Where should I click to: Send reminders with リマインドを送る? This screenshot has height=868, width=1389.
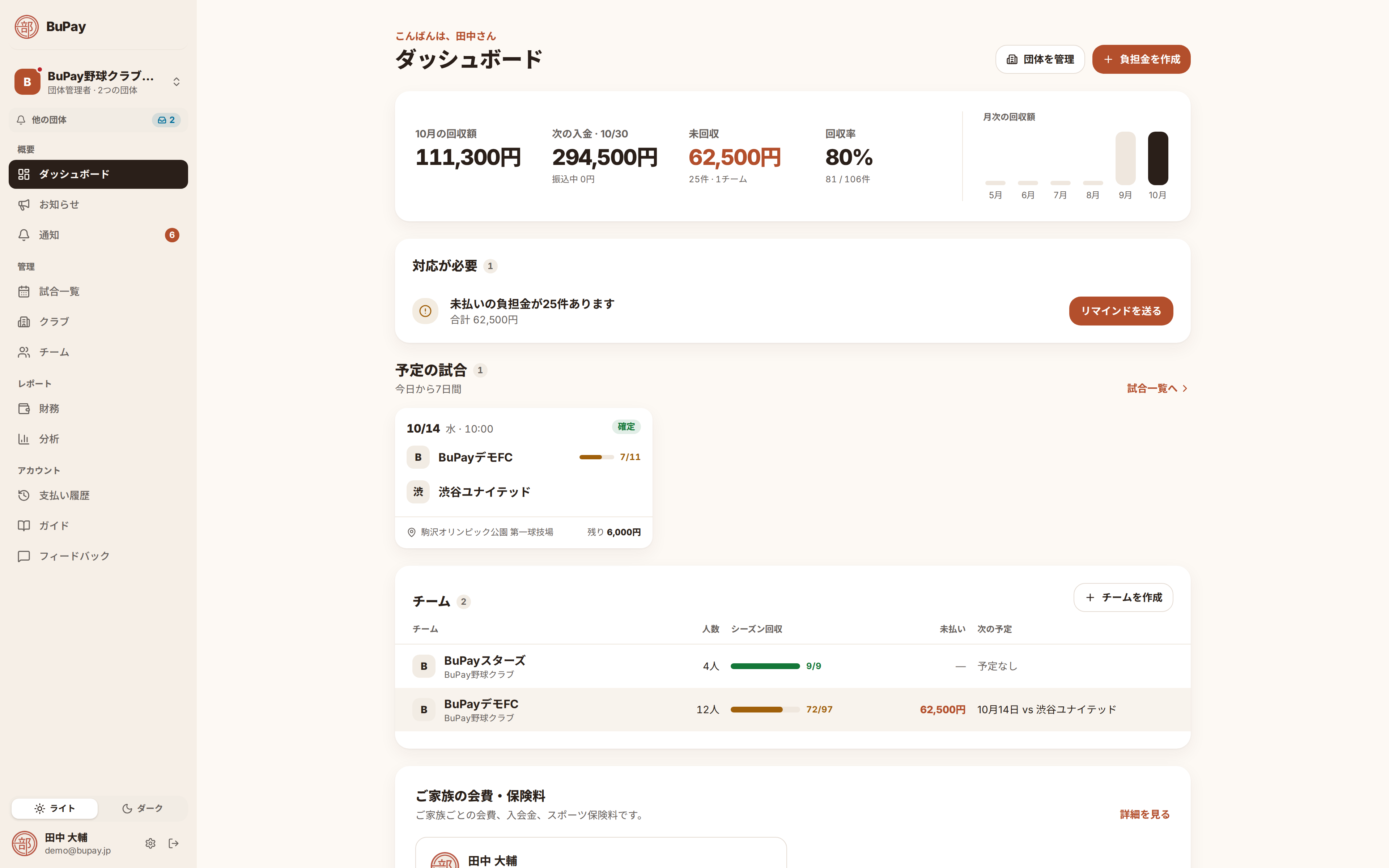point(1120,311)
